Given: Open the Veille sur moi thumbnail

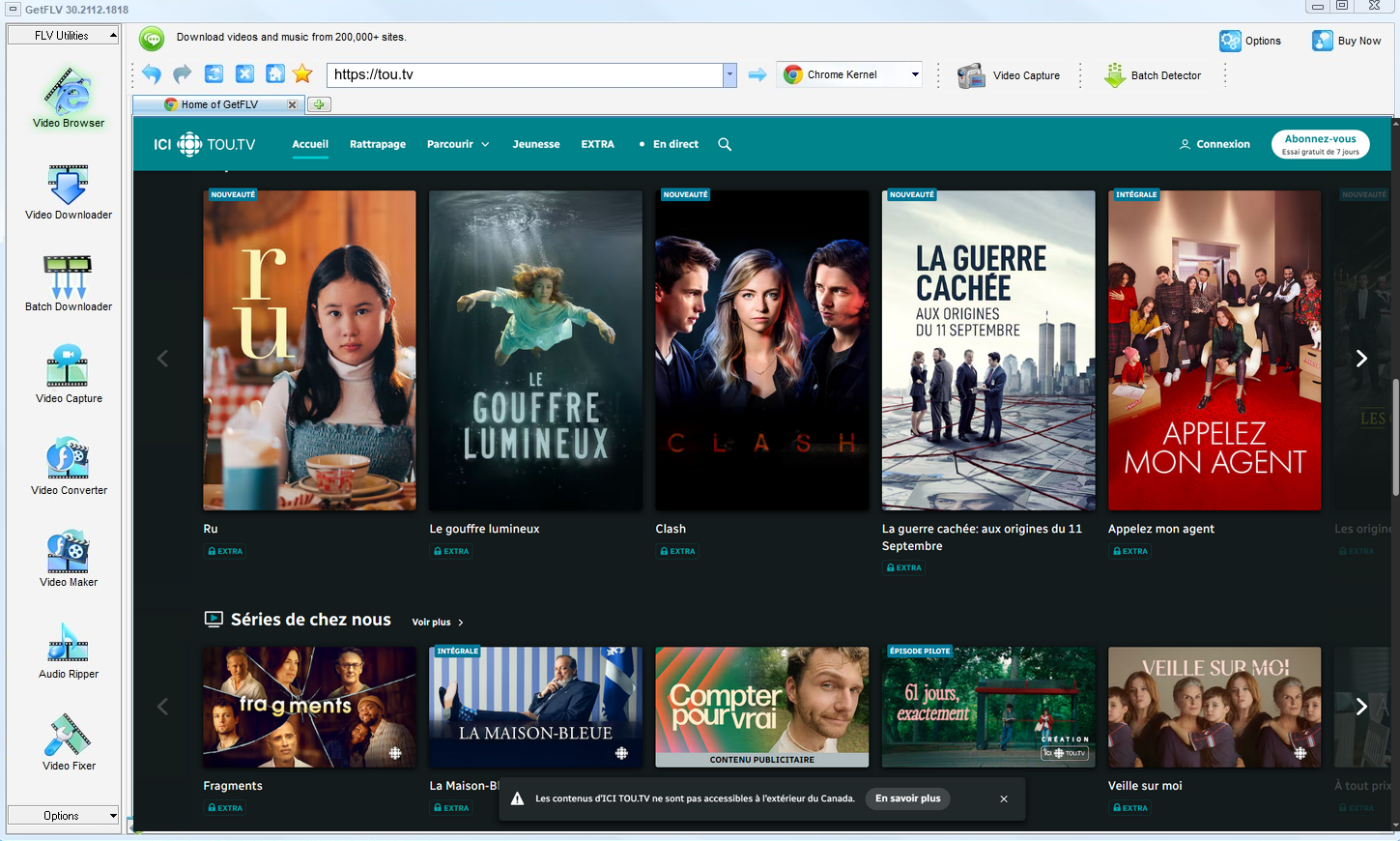Looking at the screenshot, I should pos(1214,707).
